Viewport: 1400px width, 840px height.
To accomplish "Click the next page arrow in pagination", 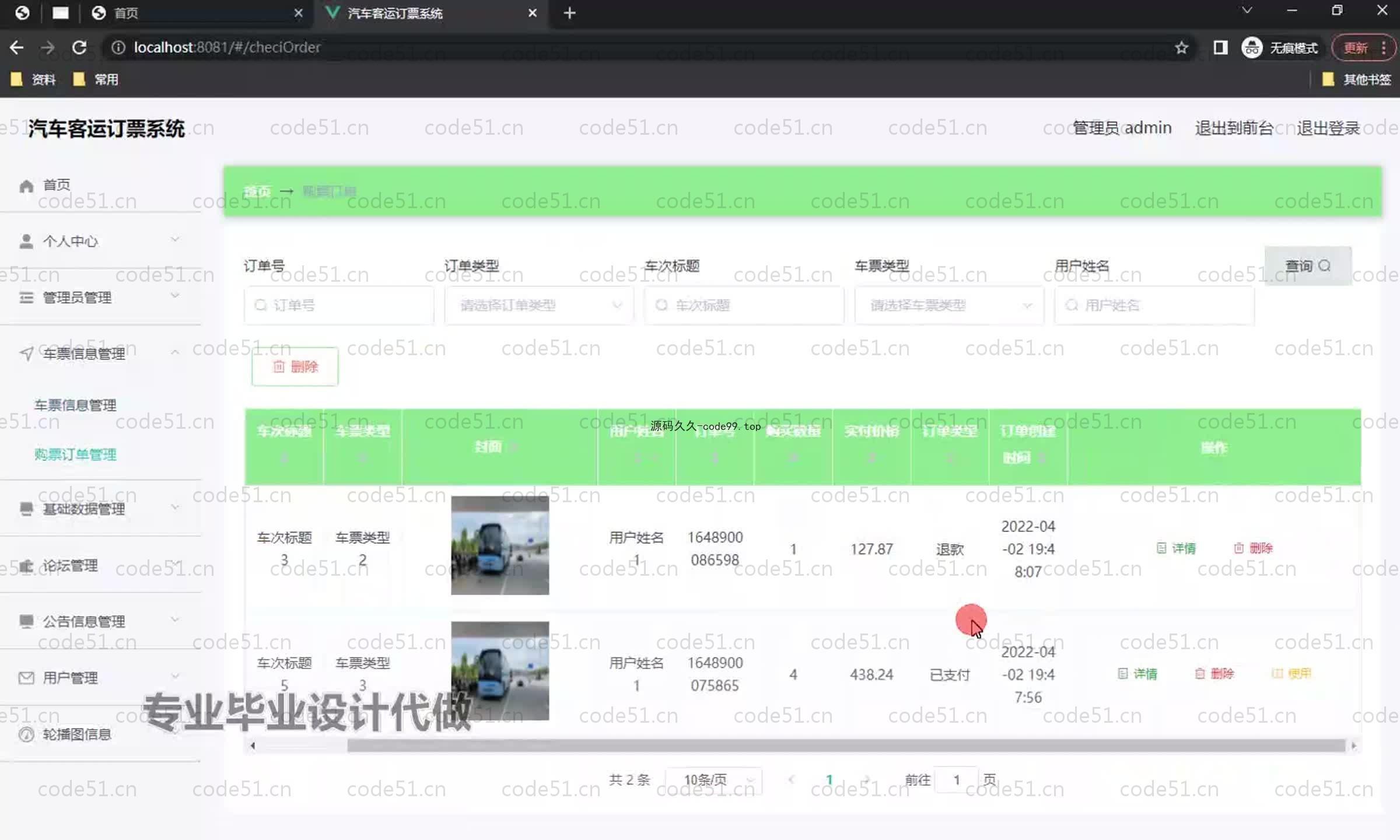I will click(867, 780).
